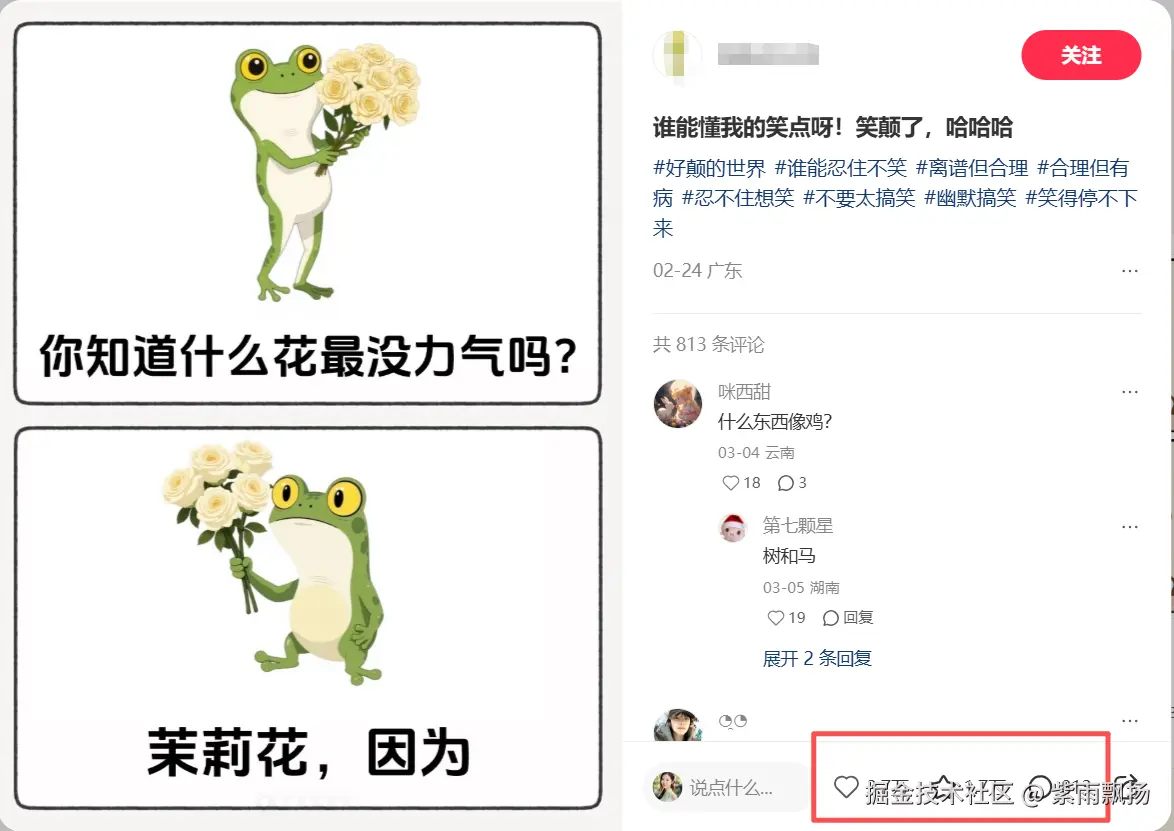The image size is (1174, 831).
Task: Open the 3 replies on 咪西甜's comment
Action: click(x=791, y=483)
